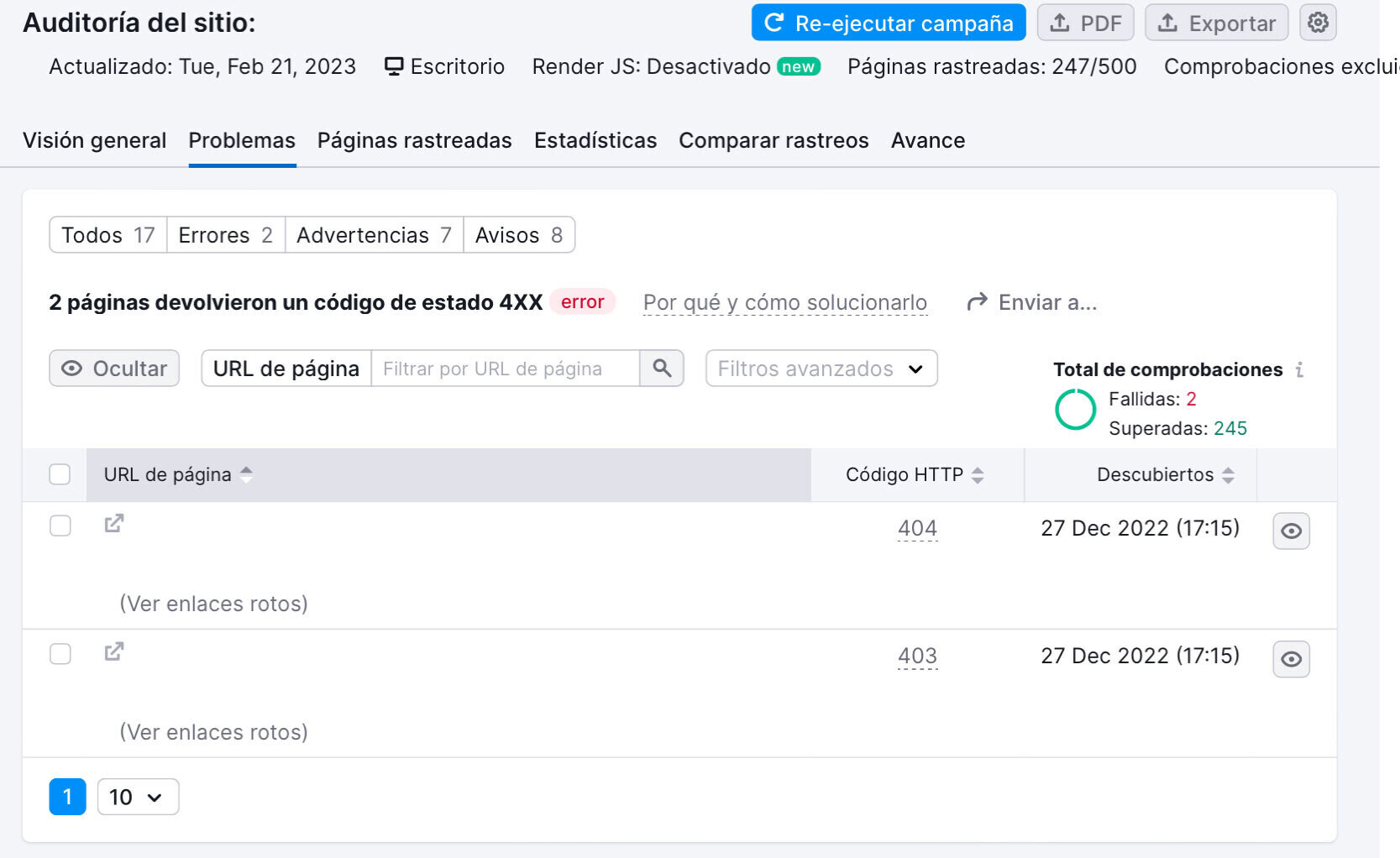Click the Filtrar por URL input field
This screenshot has height=858, width=1400.
(504, 368)
